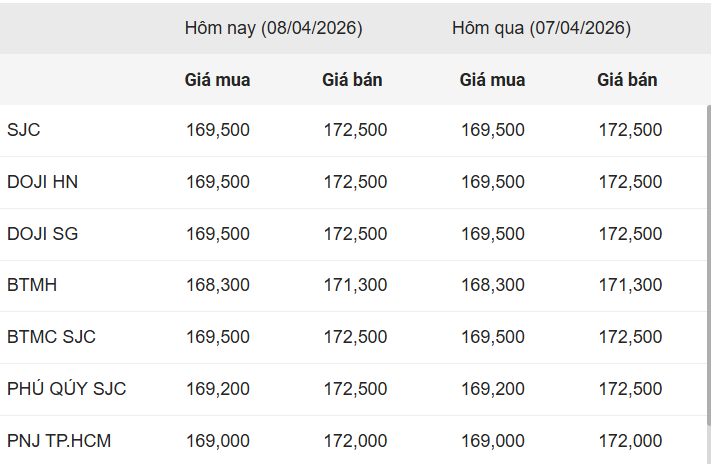The height and width of the screenshot is (464, 711).
Task: Click the "Hôm nay (08/04/2026)" header
Action: point(273,28)
